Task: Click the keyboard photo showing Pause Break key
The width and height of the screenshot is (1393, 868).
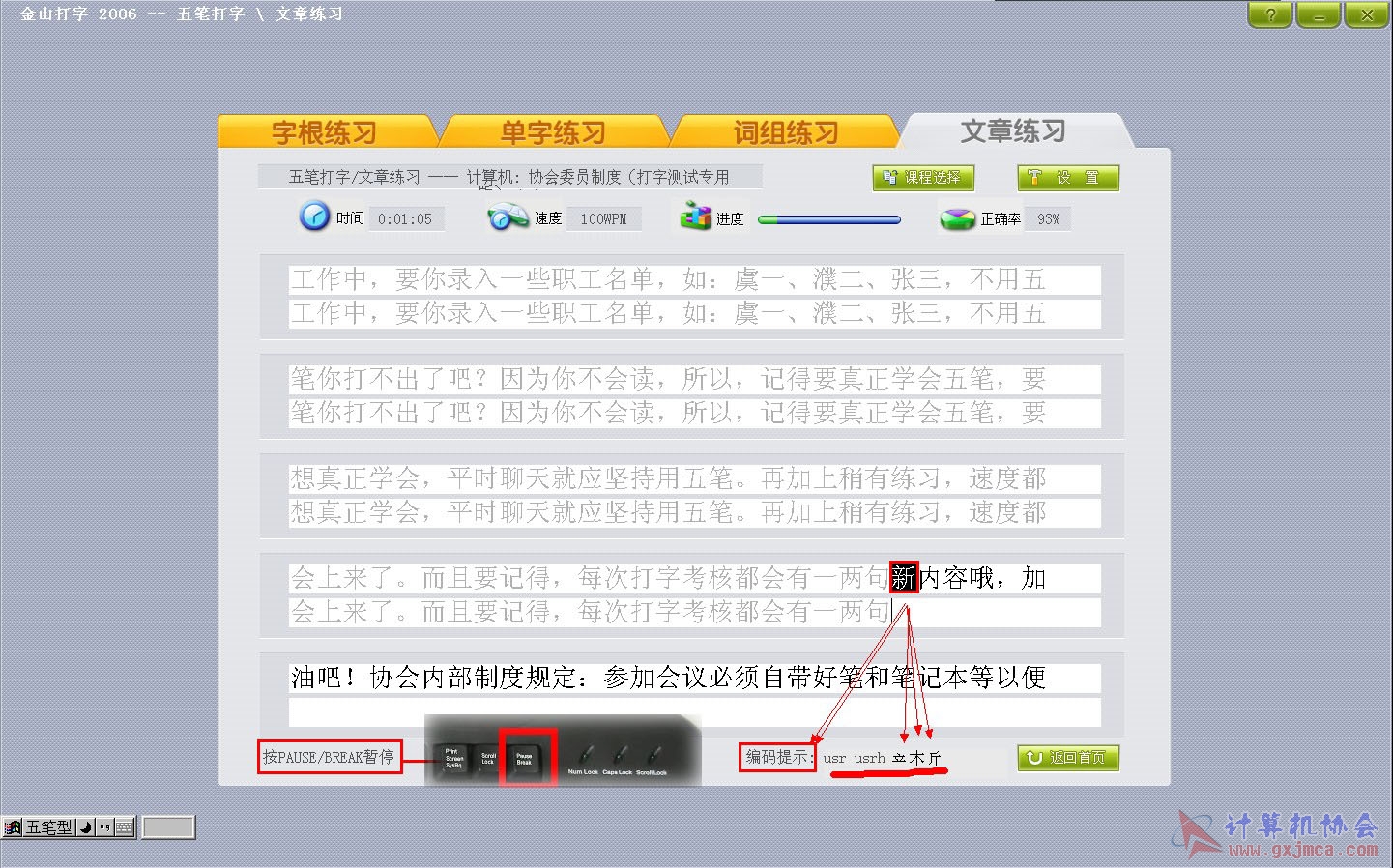Action: click(x=563, y=751)
